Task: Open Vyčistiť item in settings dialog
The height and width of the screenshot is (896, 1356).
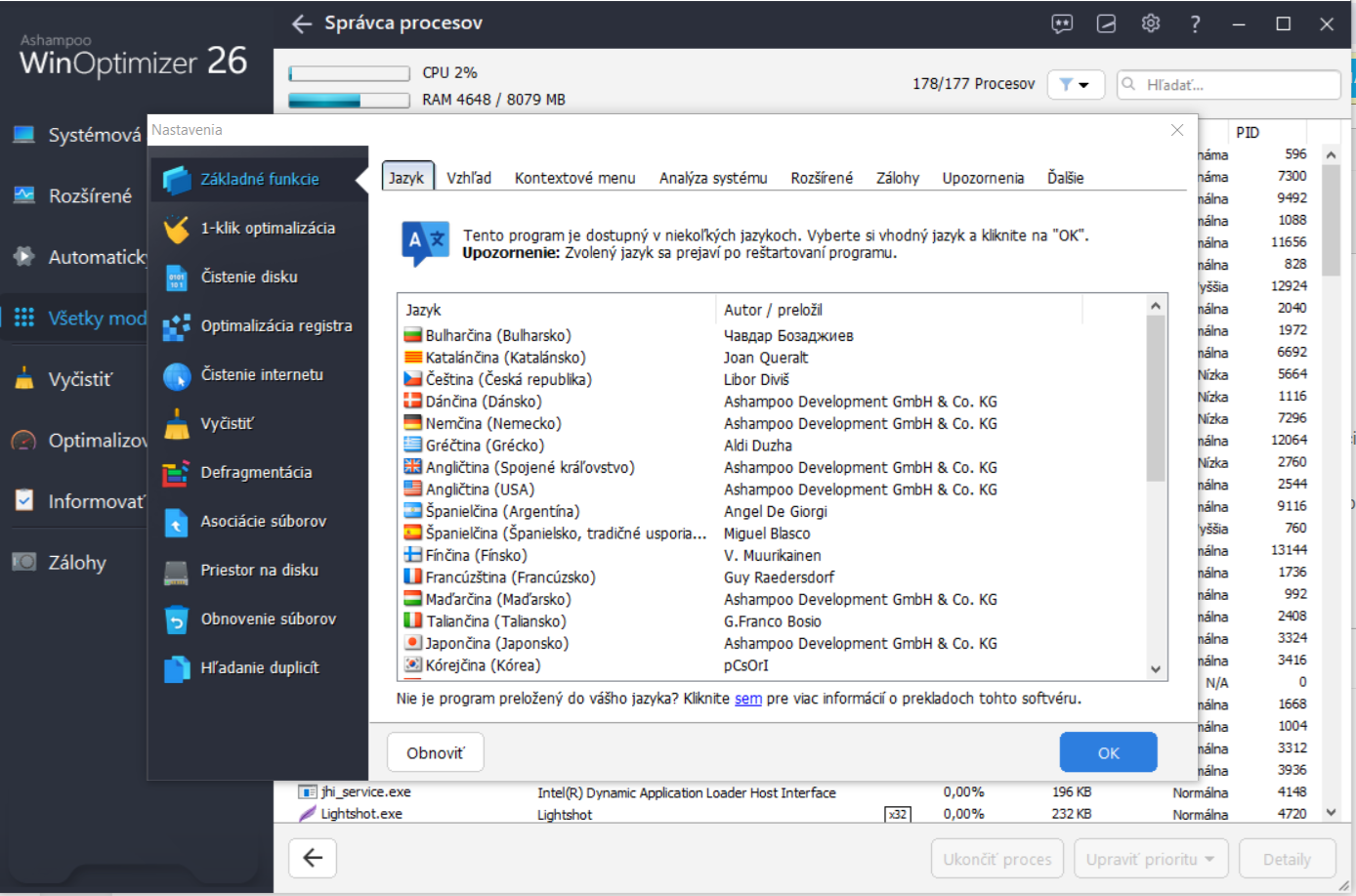Action: (258, 423)
